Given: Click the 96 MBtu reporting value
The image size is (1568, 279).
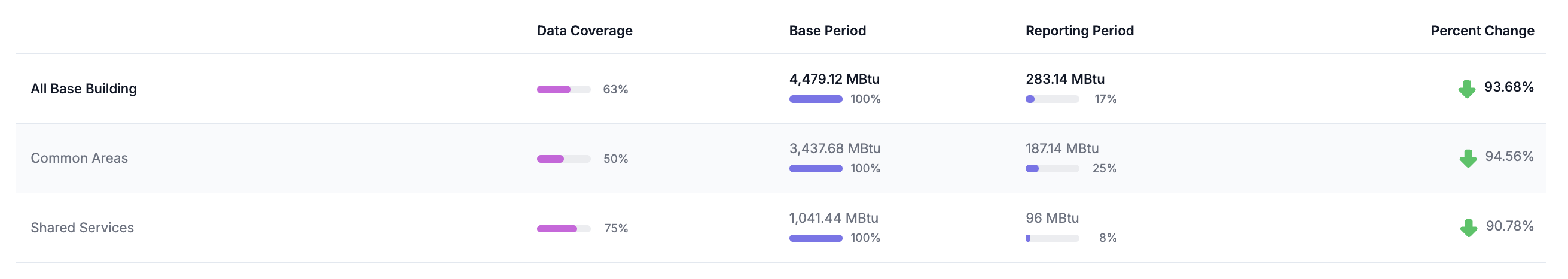Looking at the screenshot, I should pyautogui.click(x=1052, y=218).
